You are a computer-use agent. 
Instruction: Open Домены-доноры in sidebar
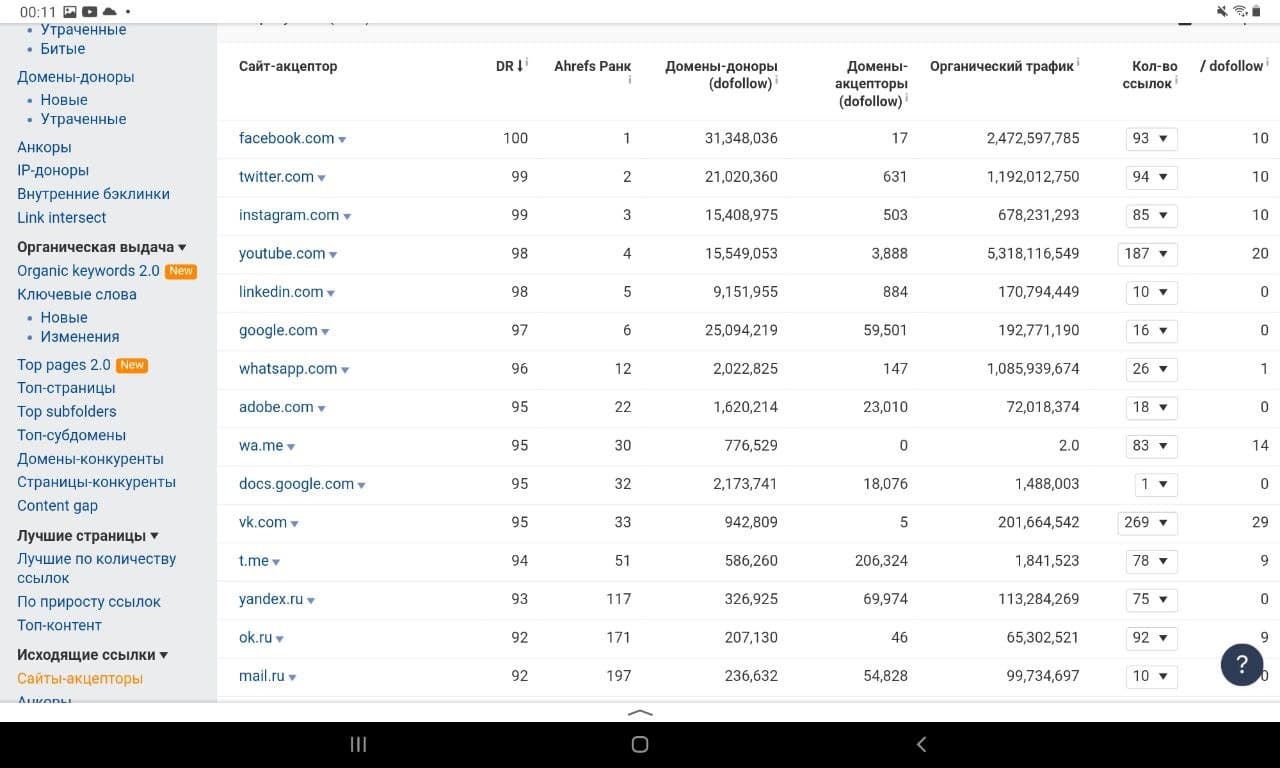click(75, 77)
